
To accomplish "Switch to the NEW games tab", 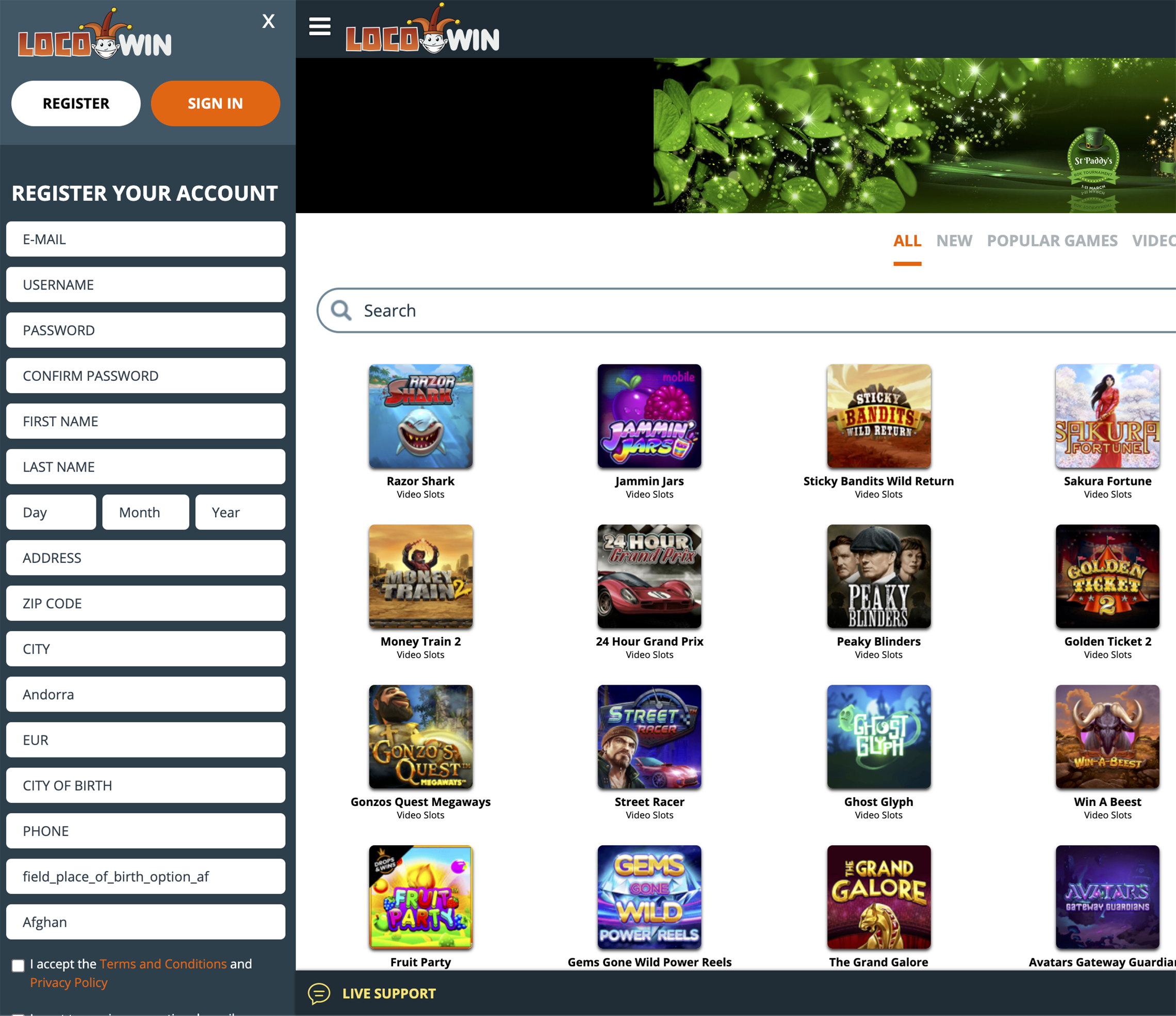I will (954, 241).
